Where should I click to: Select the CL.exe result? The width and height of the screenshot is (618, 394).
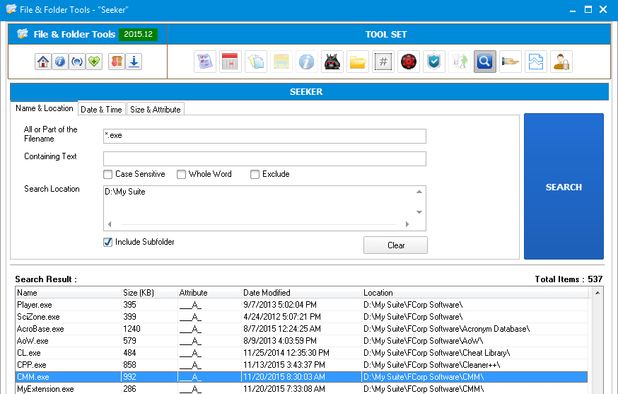click(x=302, y=353)
